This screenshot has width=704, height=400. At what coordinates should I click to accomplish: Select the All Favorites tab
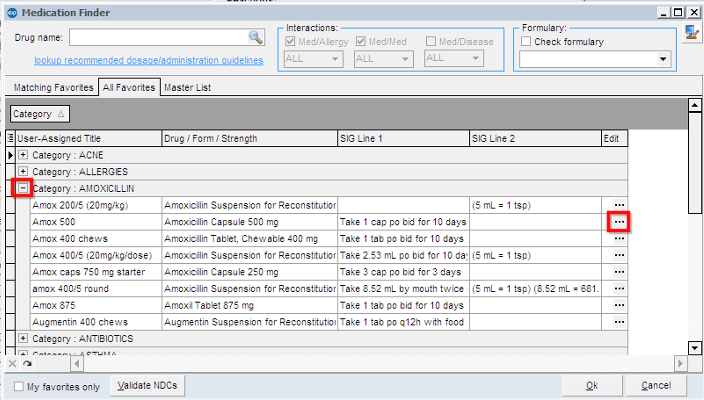[x=129, y=87]
